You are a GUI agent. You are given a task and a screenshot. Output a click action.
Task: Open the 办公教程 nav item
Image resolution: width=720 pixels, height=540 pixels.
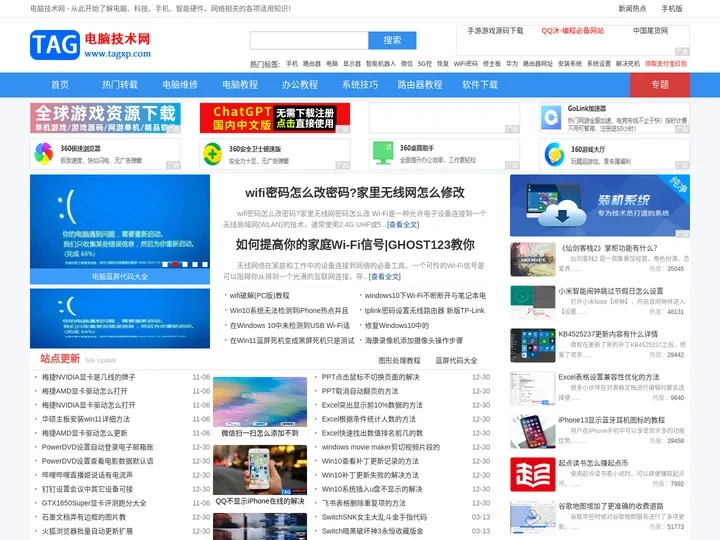point(300,84)
